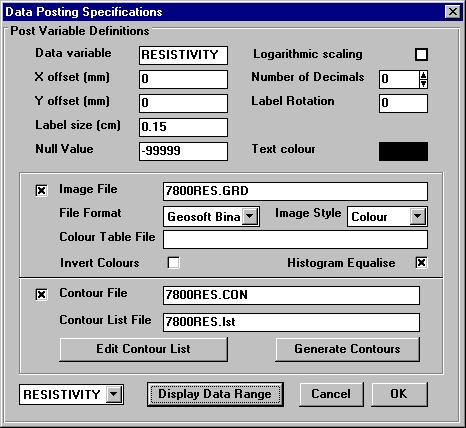Open the File Format dropdown

click(250, 217)
